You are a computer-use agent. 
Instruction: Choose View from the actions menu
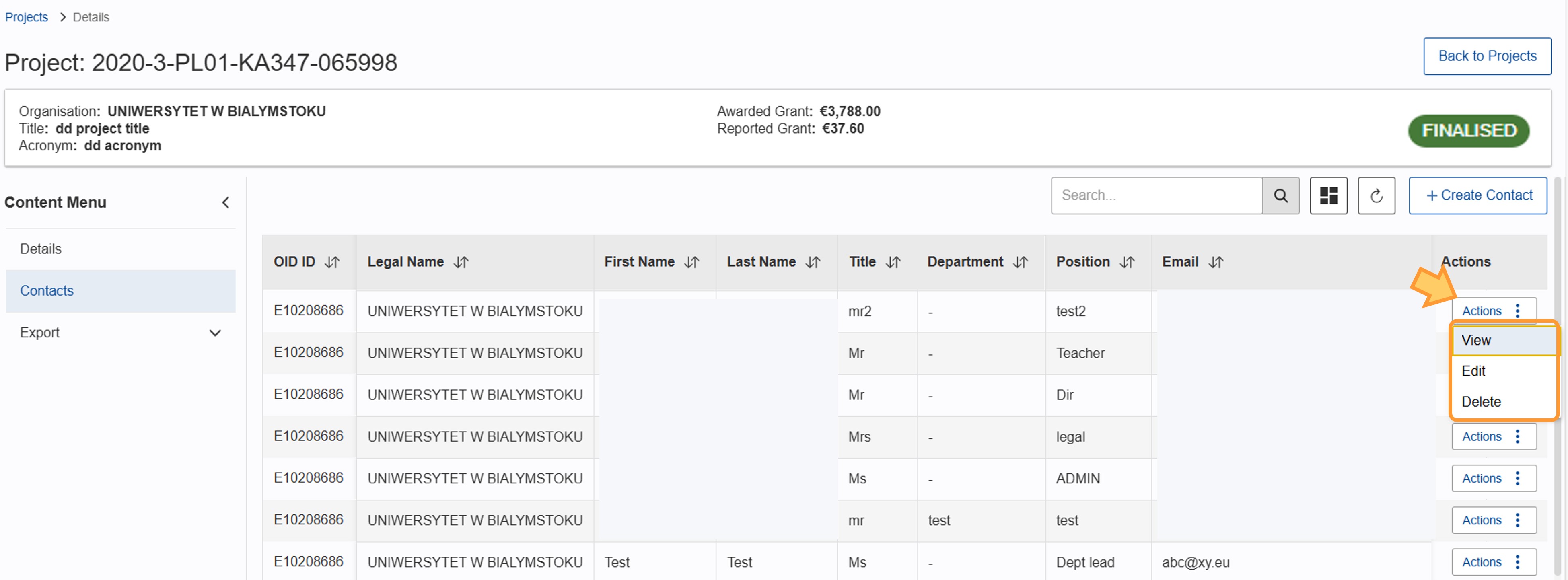[1476, 340]
